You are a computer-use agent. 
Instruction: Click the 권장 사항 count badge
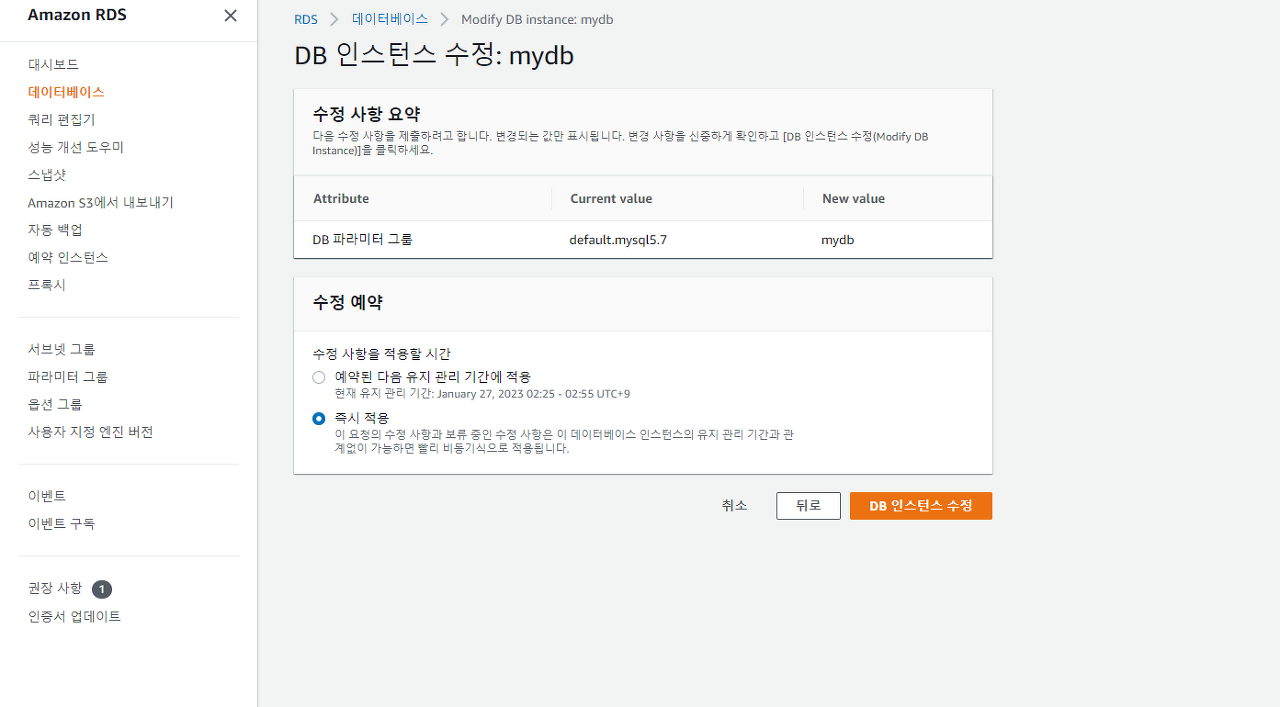pyautogui.click(x=102, y=589)
